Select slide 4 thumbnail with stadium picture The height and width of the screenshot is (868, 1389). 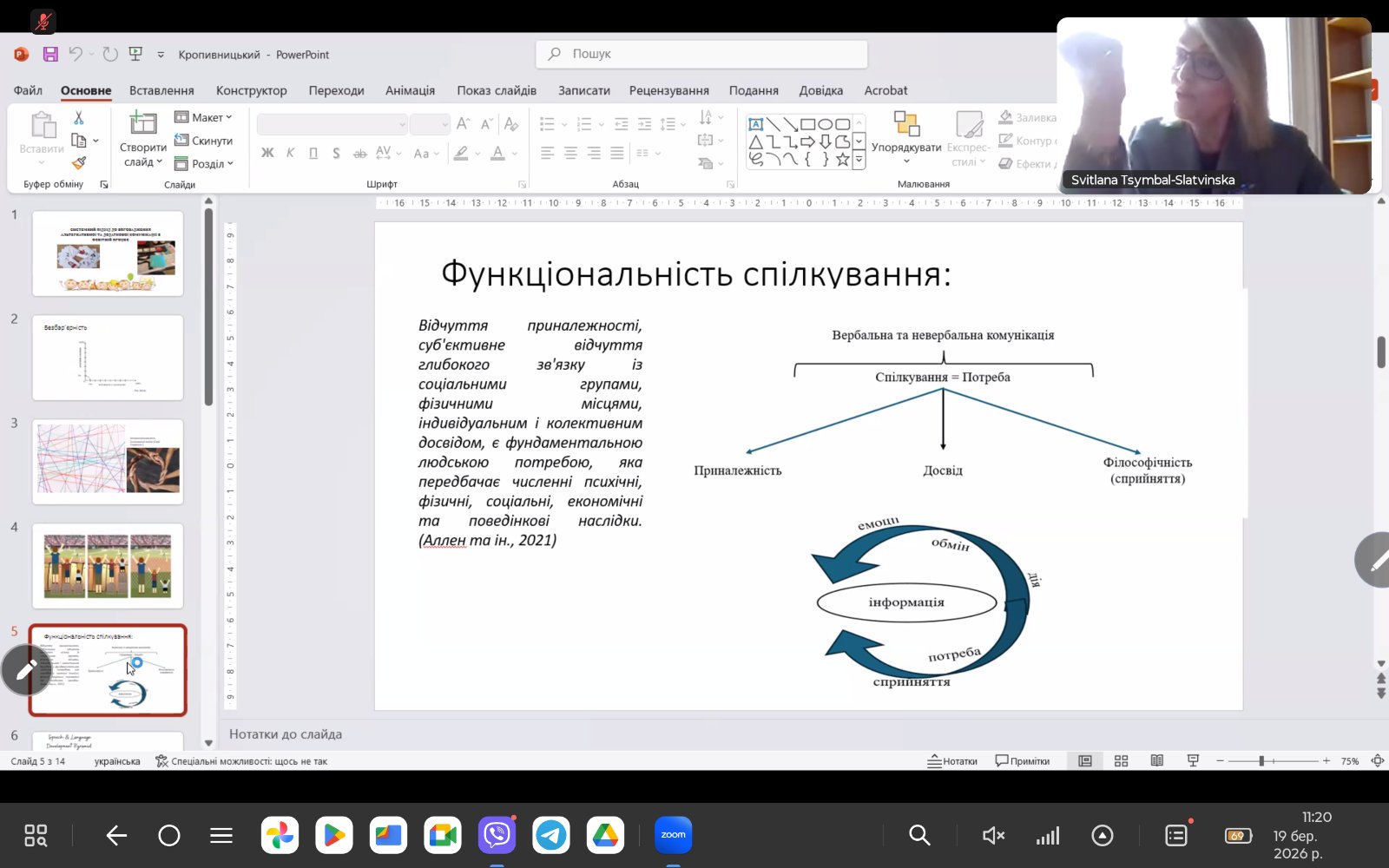pyautogui.click(x=108, y=566)
